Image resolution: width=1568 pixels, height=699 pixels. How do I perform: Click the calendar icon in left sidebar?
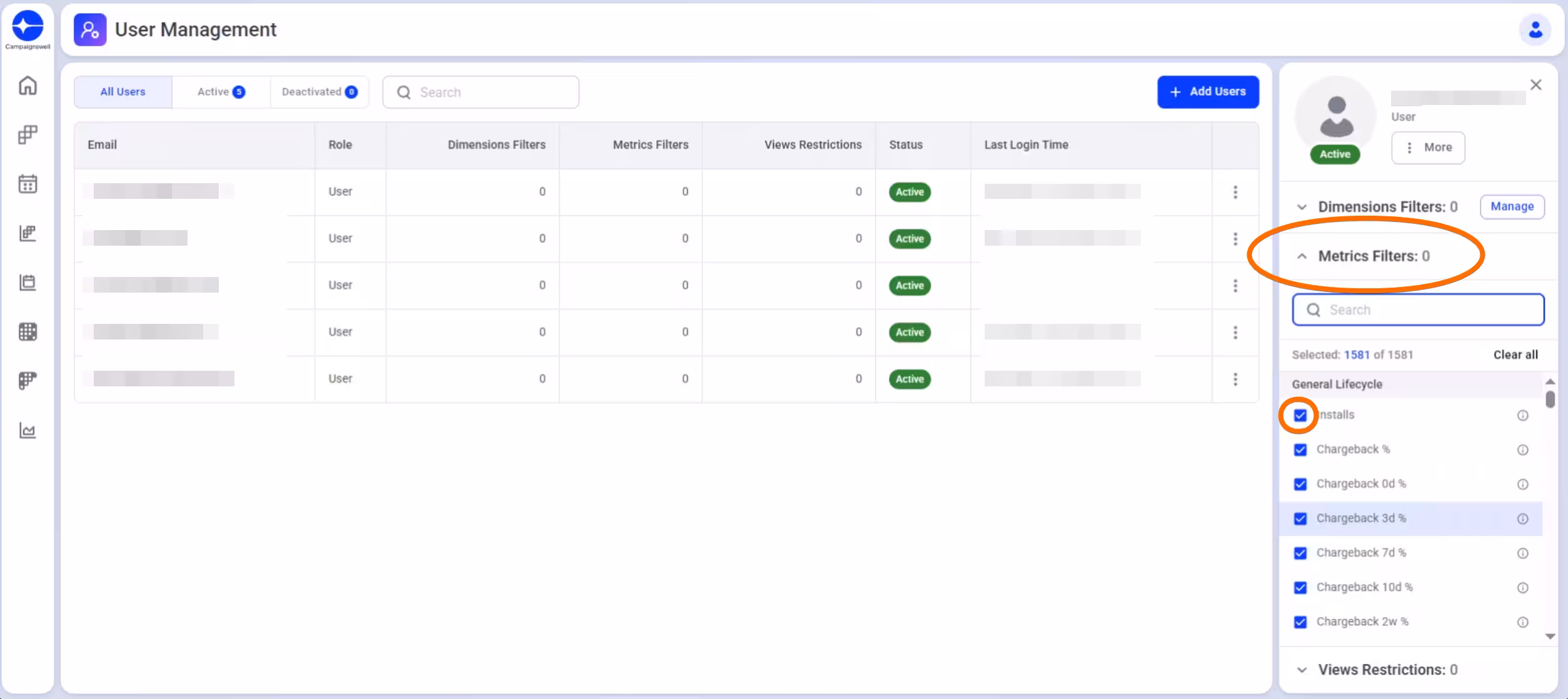click(x=28, y=184)
